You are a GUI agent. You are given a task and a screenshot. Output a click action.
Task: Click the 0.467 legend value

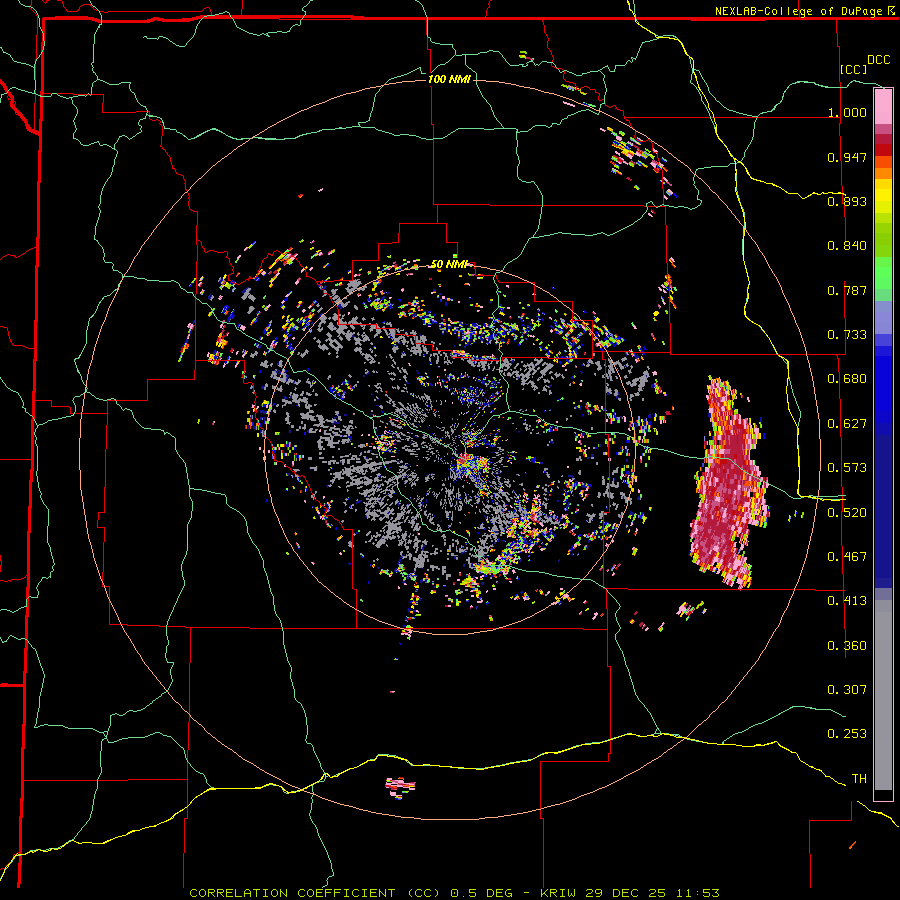point(847,557)
